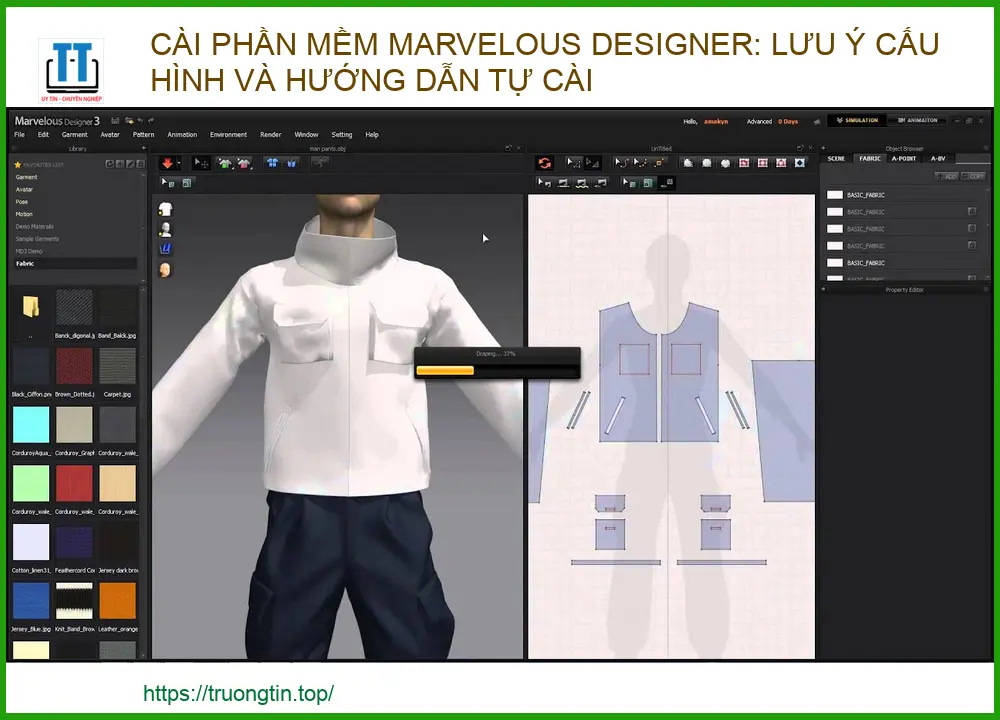Click the blue shirt arrangement icon
The height and width of the screenshot is (720, 1000).
[x=272, y=163]
